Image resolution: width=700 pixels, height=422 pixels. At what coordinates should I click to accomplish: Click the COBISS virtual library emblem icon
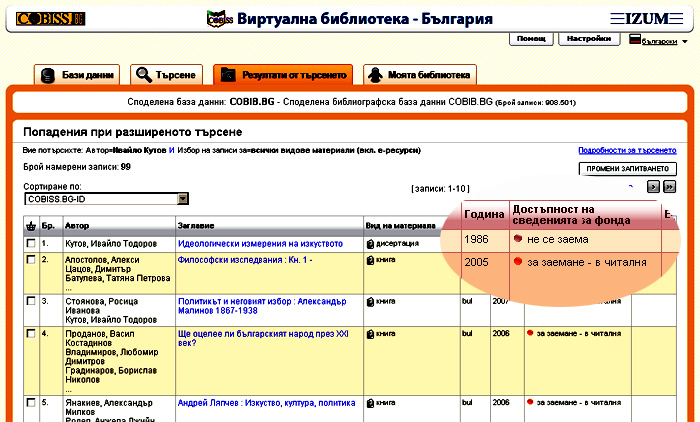220,19
